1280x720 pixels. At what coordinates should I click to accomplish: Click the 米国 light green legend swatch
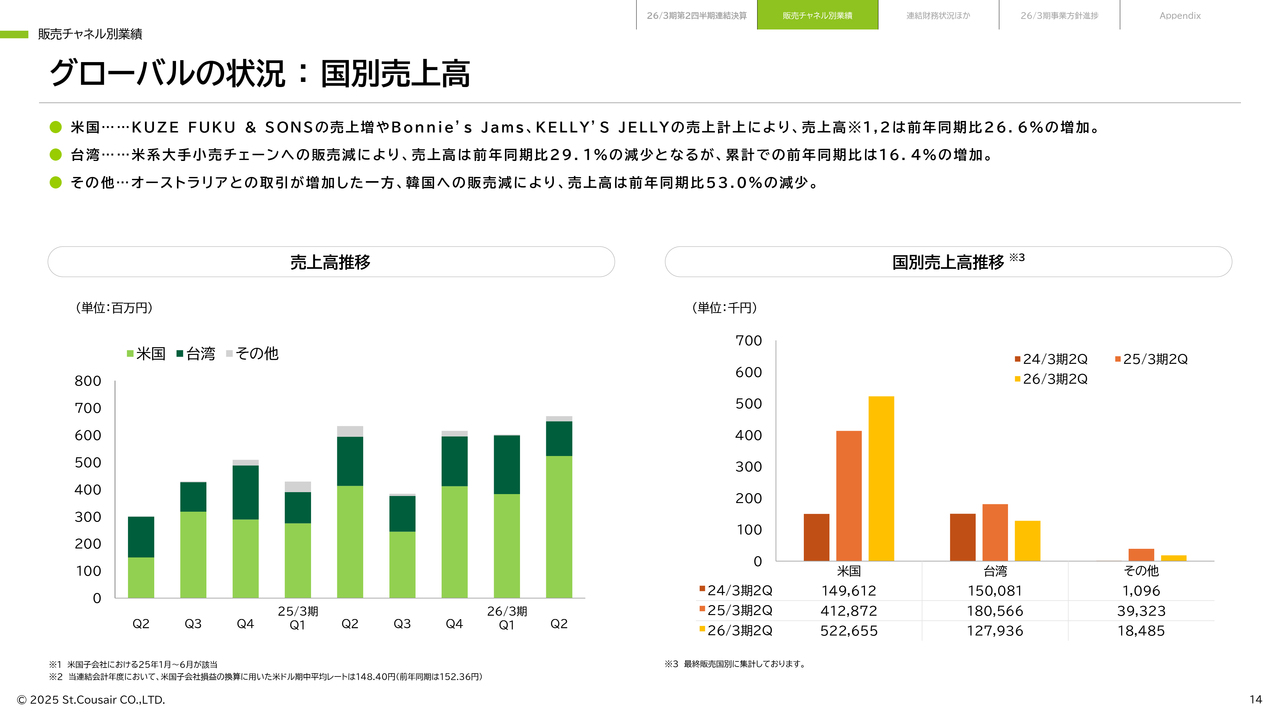(x=130, y=354)
